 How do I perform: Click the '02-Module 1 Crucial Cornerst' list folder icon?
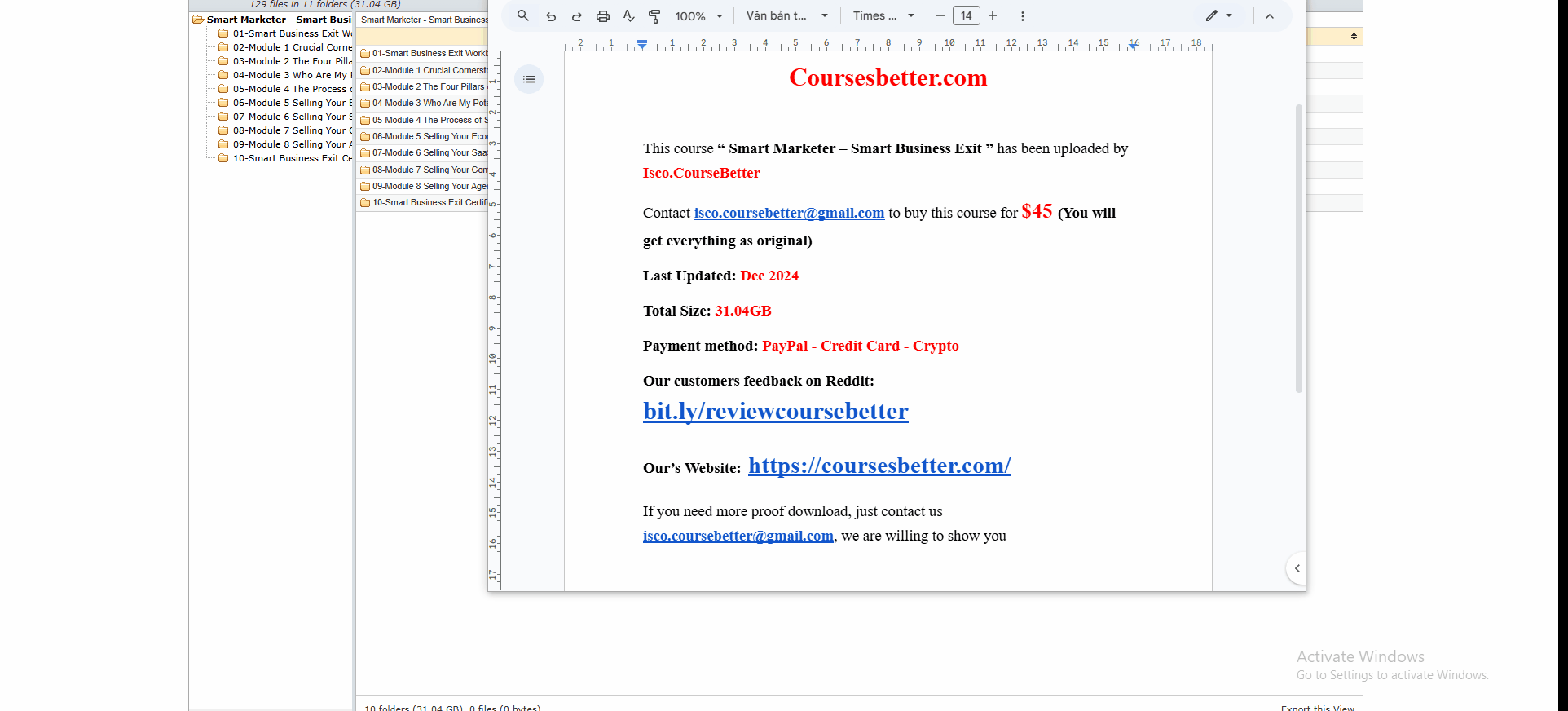365,71
